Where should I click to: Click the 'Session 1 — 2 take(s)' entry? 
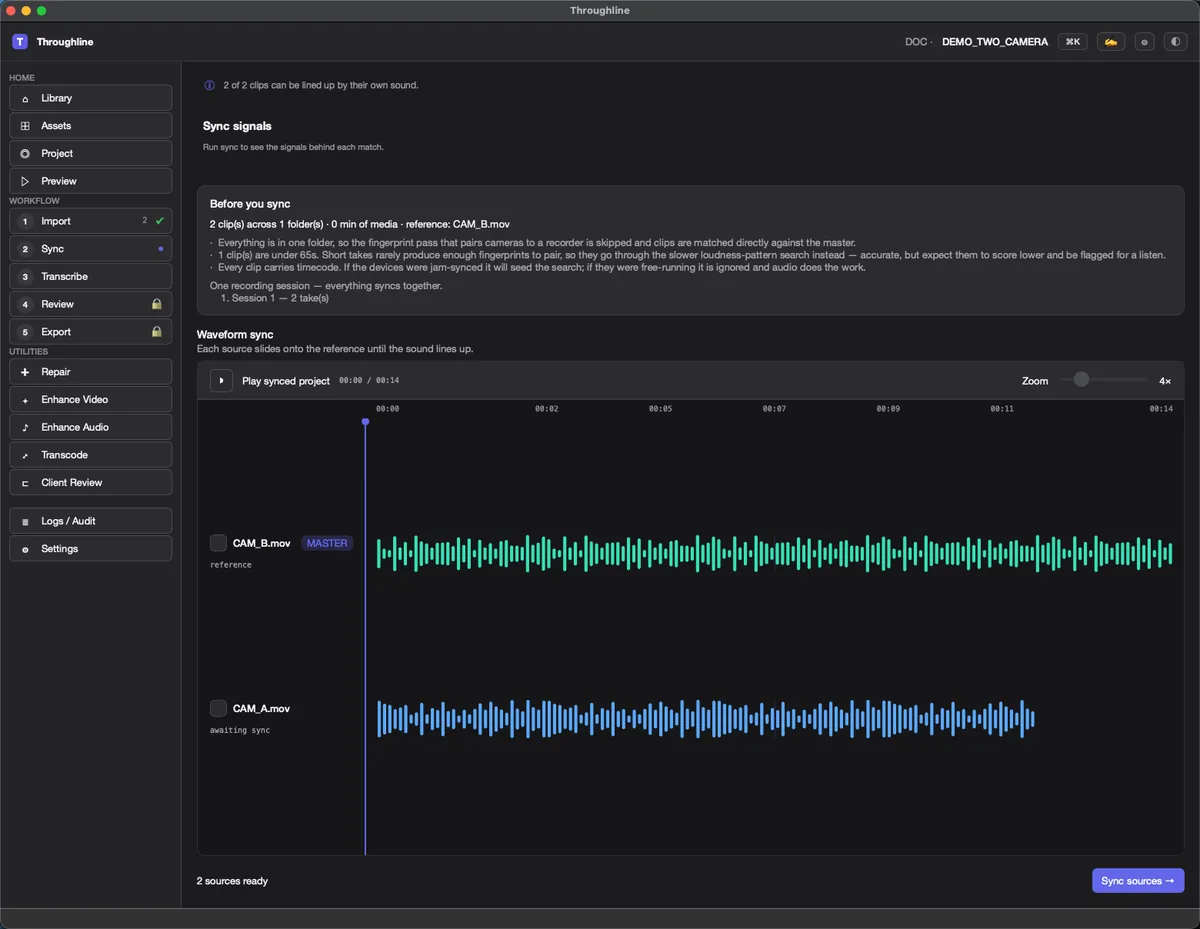click(274, 298)
